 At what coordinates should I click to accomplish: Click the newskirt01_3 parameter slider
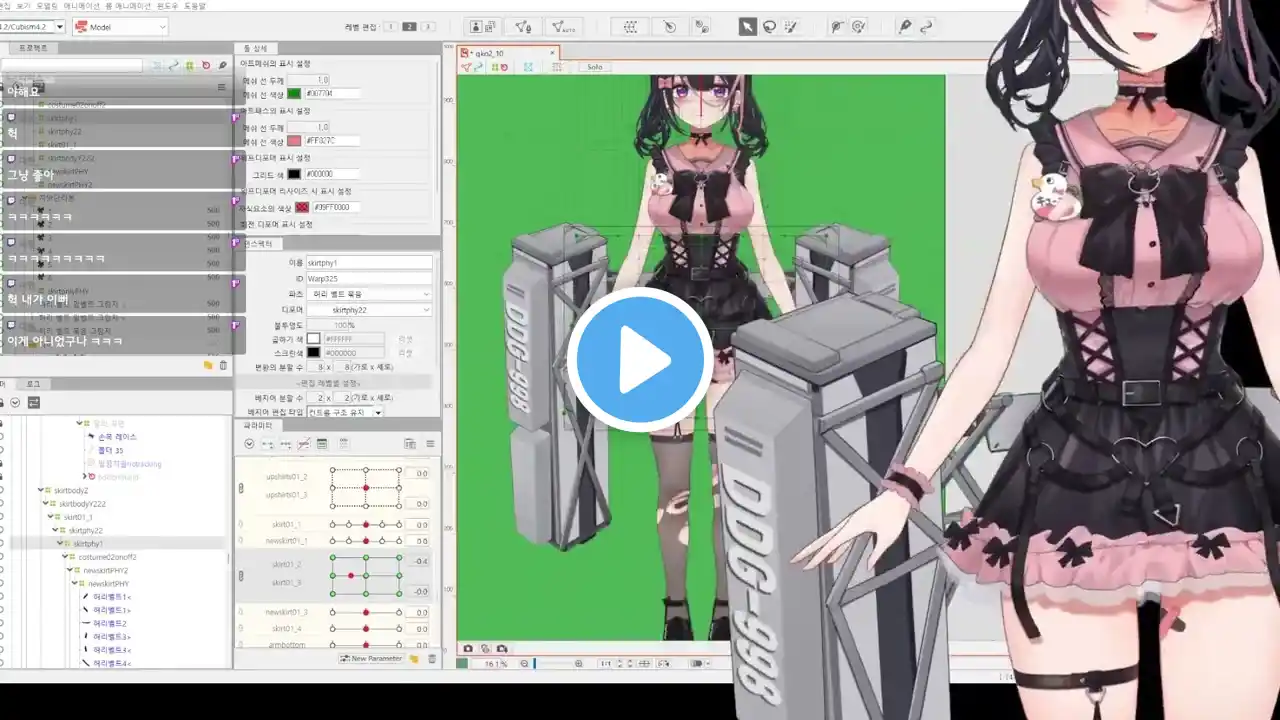[365, 611]
